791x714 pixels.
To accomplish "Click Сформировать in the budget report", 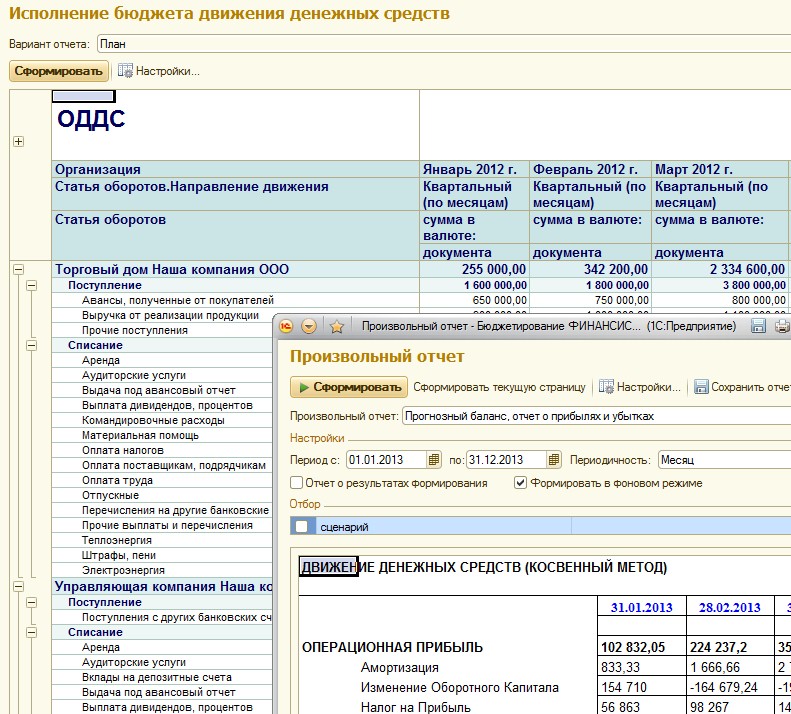I will (x=59, y=71).
